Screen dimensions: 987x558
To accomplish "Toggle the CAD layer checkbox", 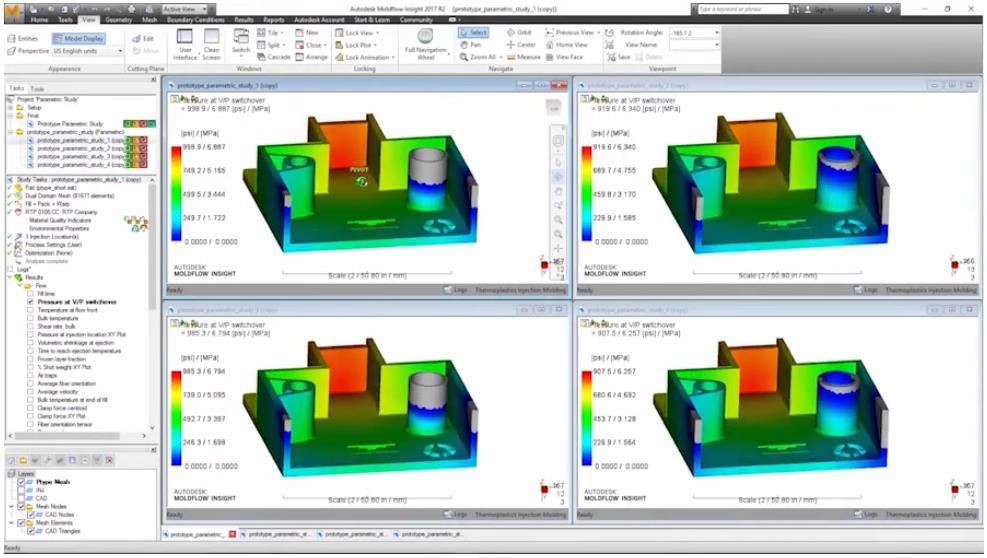I will click(x=21, y=498).
